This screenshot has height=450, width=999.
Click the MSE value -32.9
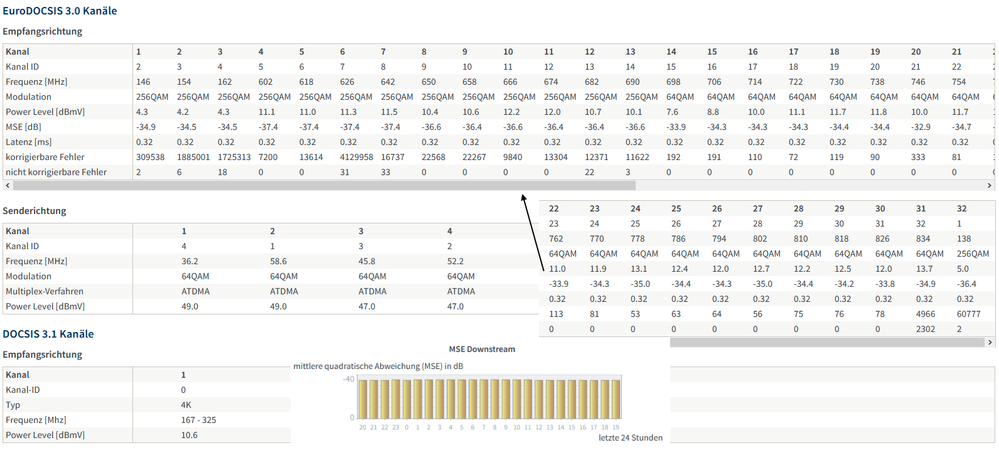point(921,127)
